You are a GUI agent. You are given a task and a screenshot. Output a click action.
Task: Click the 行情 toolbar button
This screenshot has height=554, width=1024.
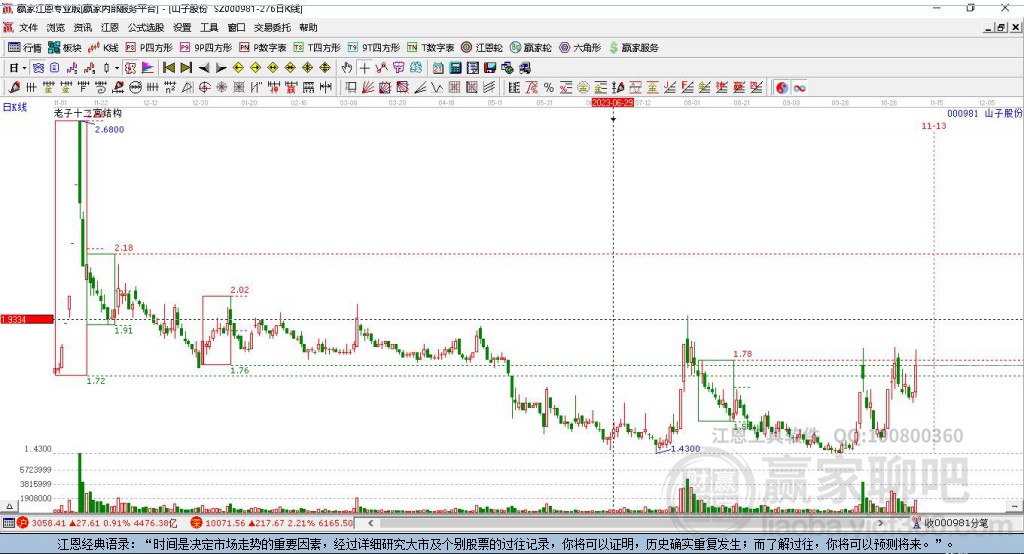coord(25,48)
